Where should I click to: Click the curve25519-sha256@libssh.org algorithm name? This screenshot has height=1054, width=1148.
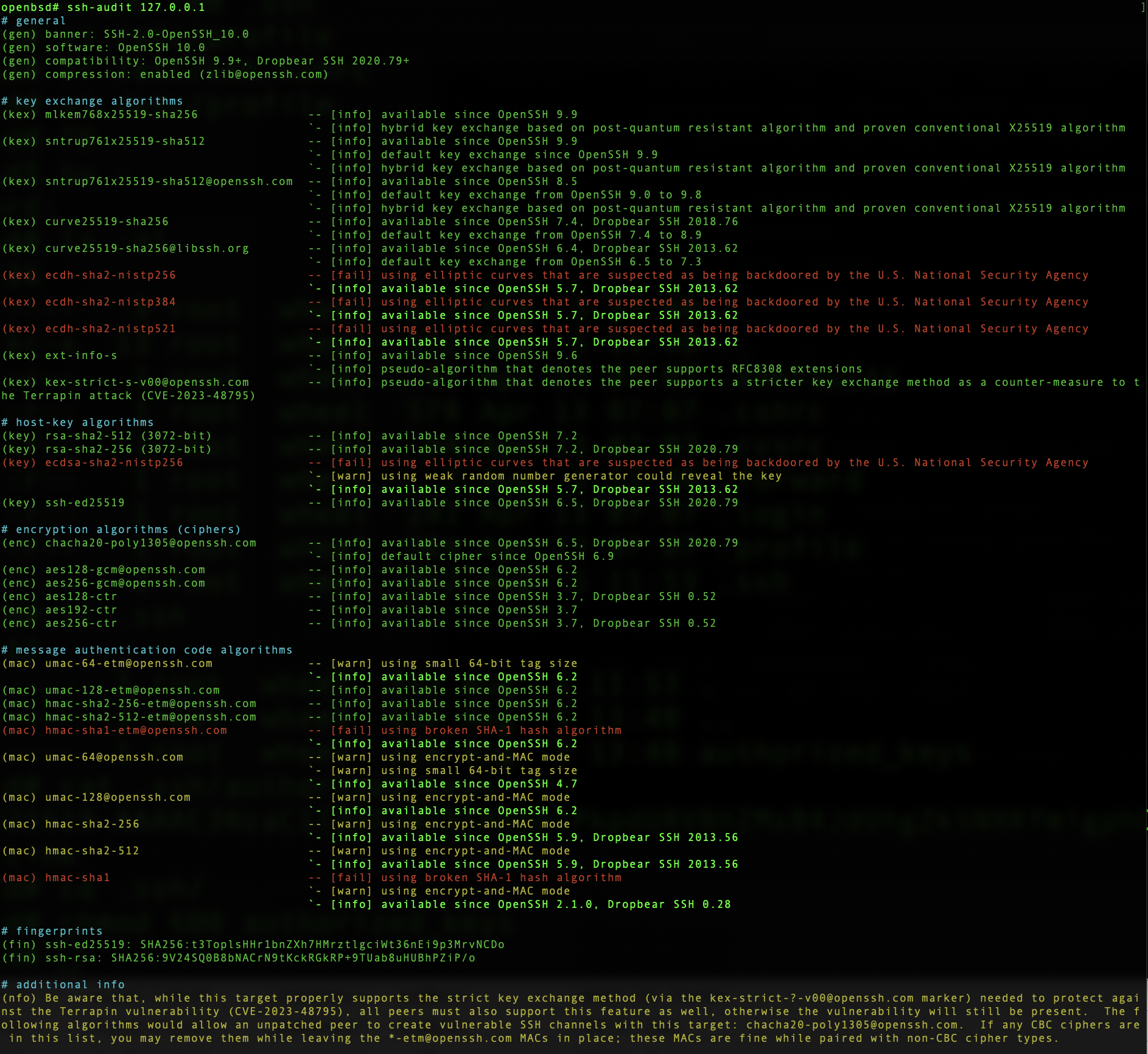(147, 248)
